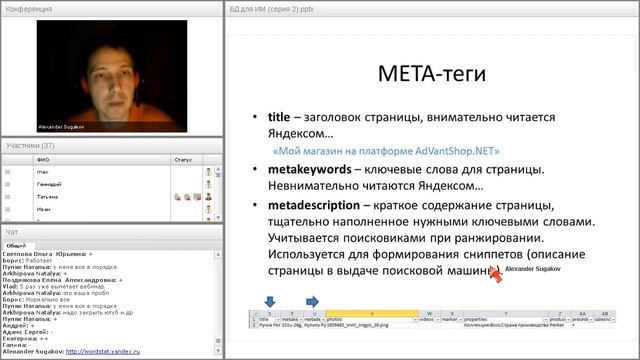Select participant Геннадий in the list
This screenshot has width=640, height=360.
point(49,184)
